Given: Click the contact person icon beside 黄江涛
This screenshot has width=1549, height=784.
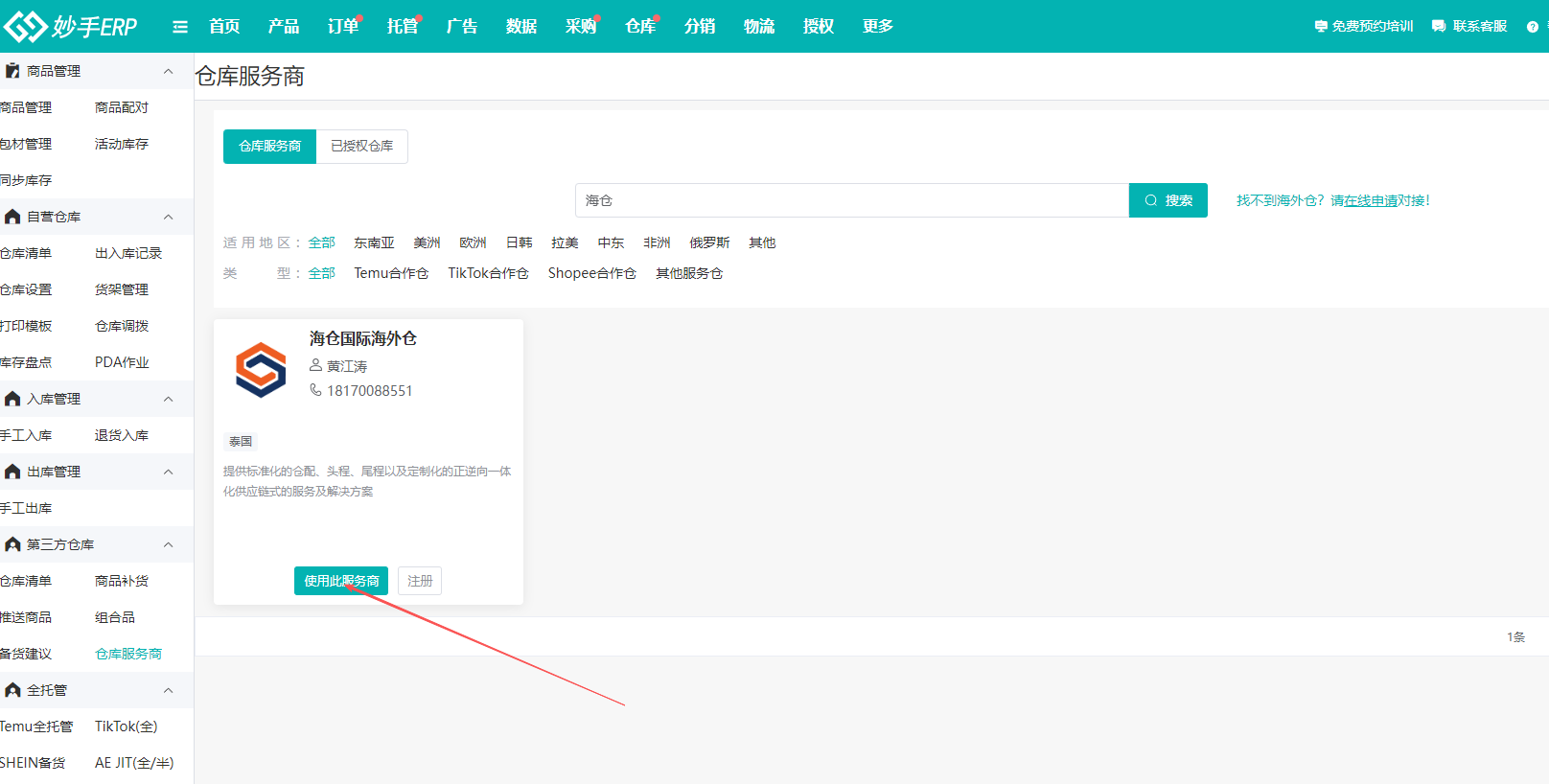Looking at the screenshot, I should 315,365.
